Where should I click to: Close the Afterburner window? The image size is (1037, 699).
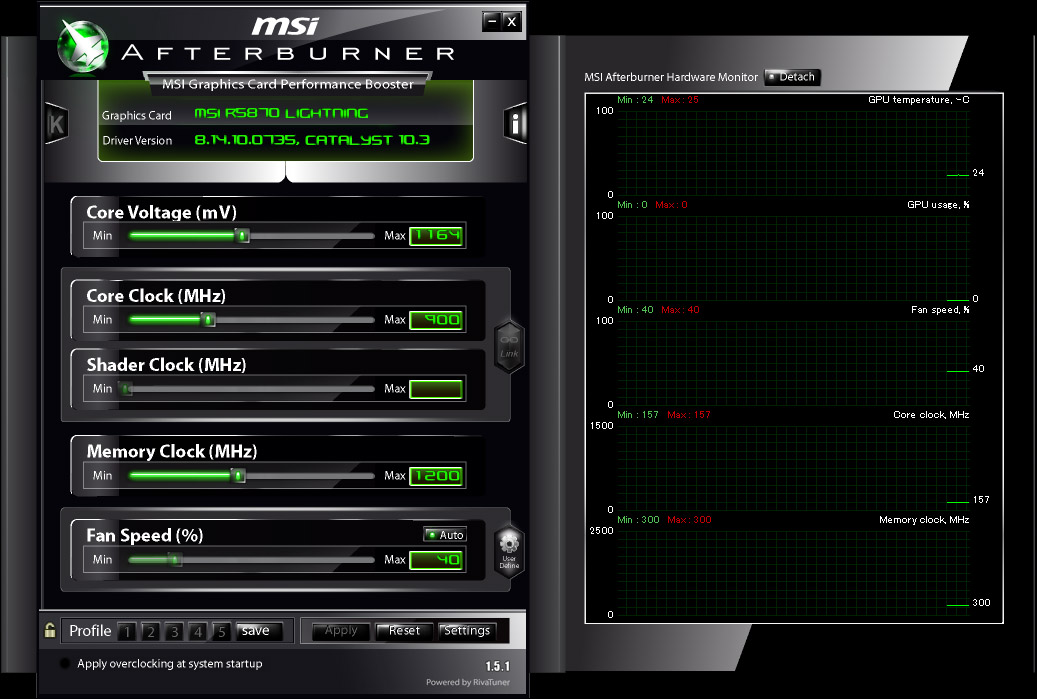[511, 22]
